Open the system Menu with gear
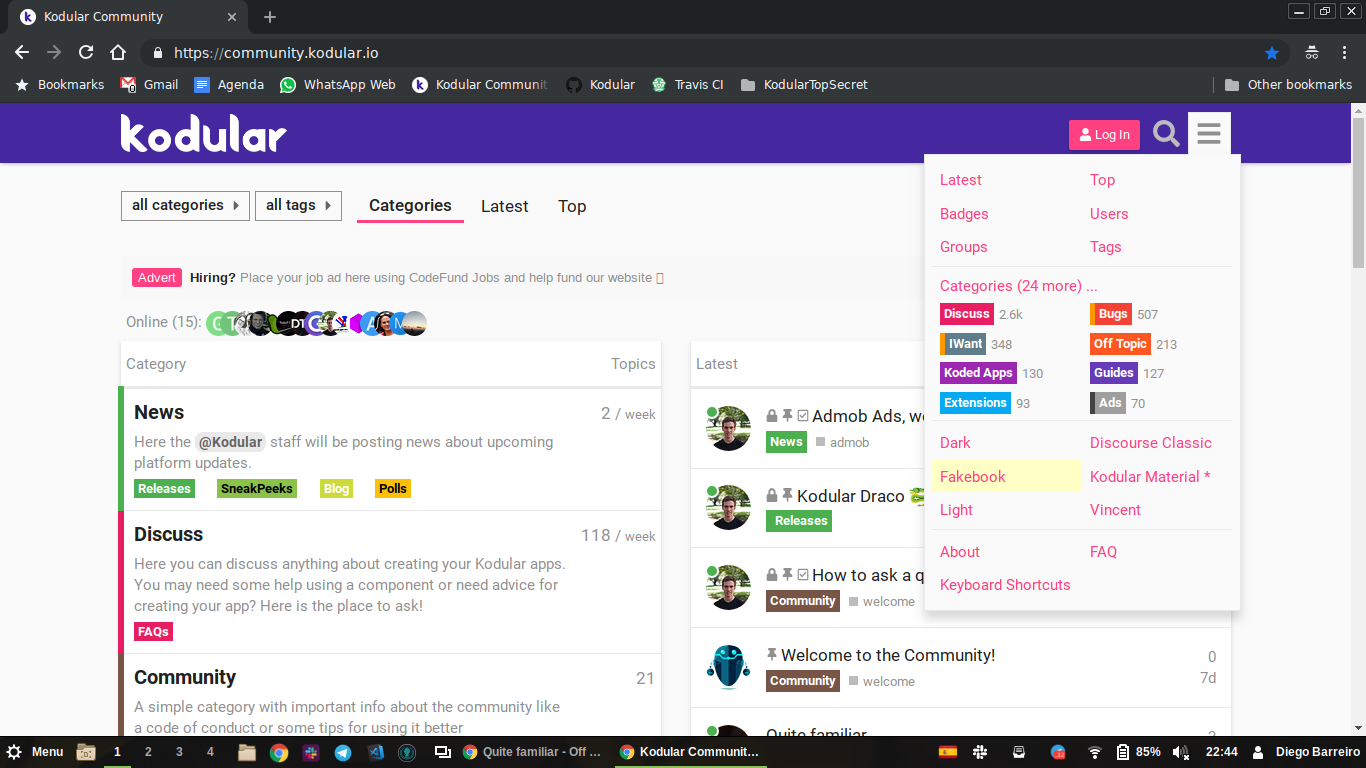The width and height of the screenshot is (1366, 768). pos(35,752)
